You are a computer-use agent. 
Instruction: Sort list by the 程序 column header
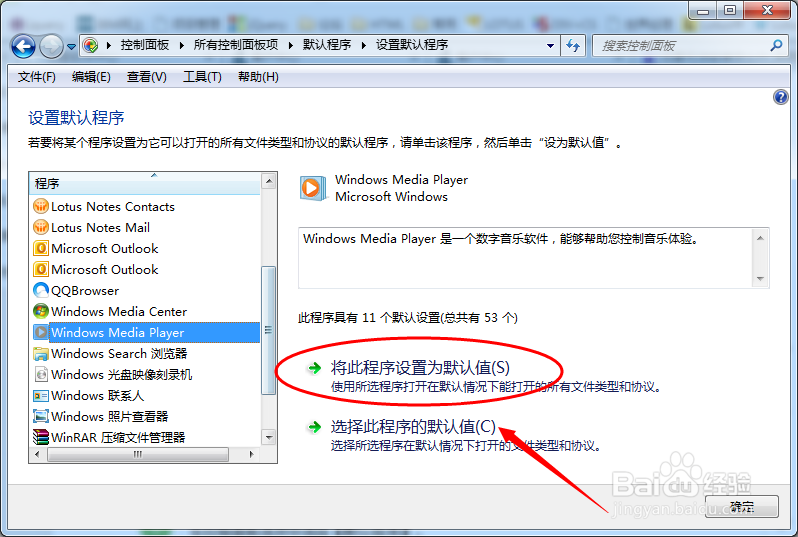click(146, 183)
